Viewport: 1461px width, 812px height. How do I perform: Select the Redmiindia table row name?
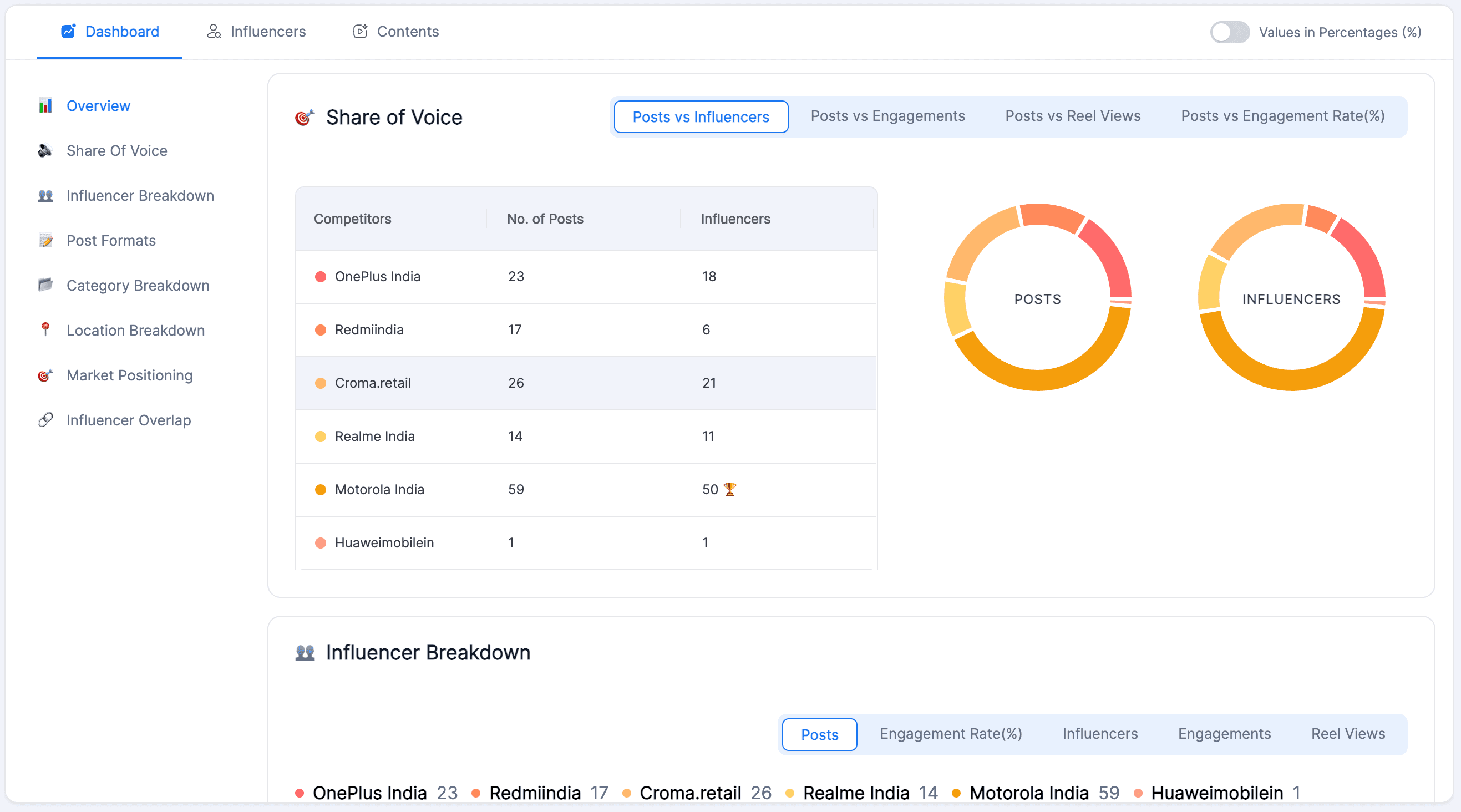(x=369, y=329)
